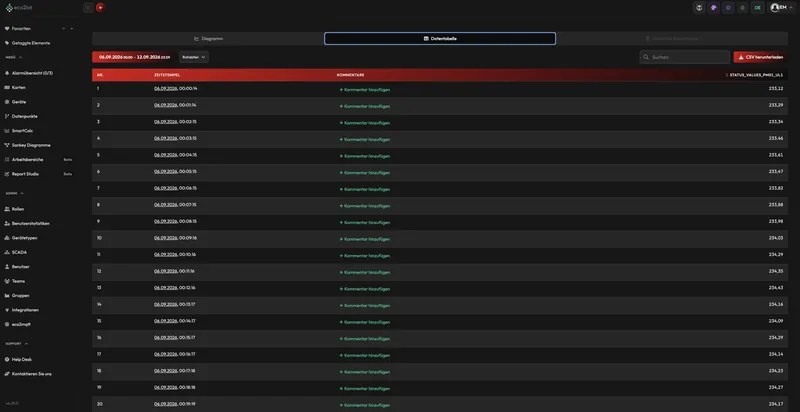The width and height of the screenshot is (800, 412).
Task: Add comment to row 5
Action: click(x=365, y=156)
